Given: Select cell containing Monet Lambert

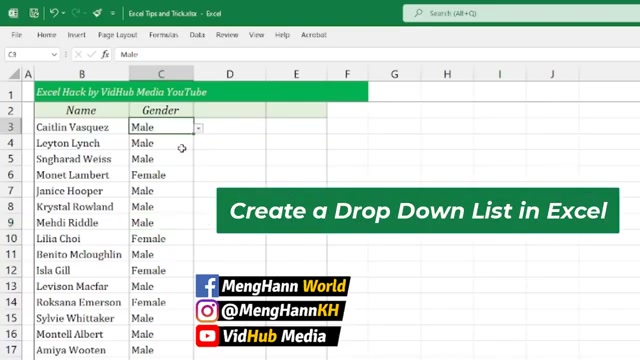Looking at the screenshot, I should (82, 175).
